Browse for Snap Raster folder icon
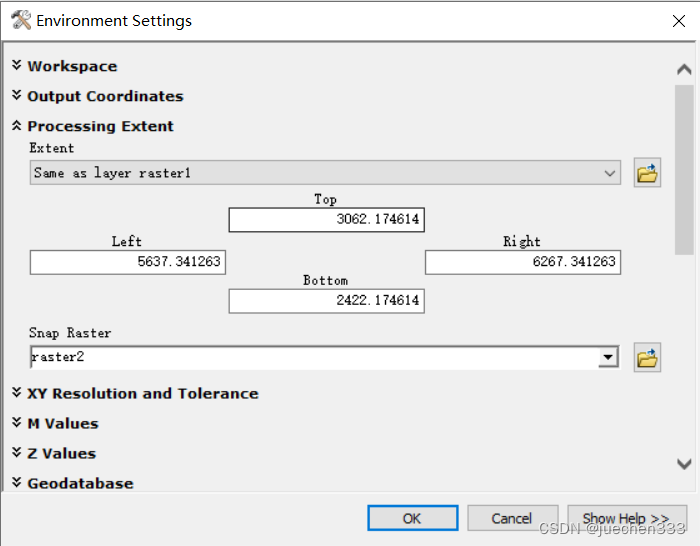Screen dimensions: 700x546 pos(647,357)
